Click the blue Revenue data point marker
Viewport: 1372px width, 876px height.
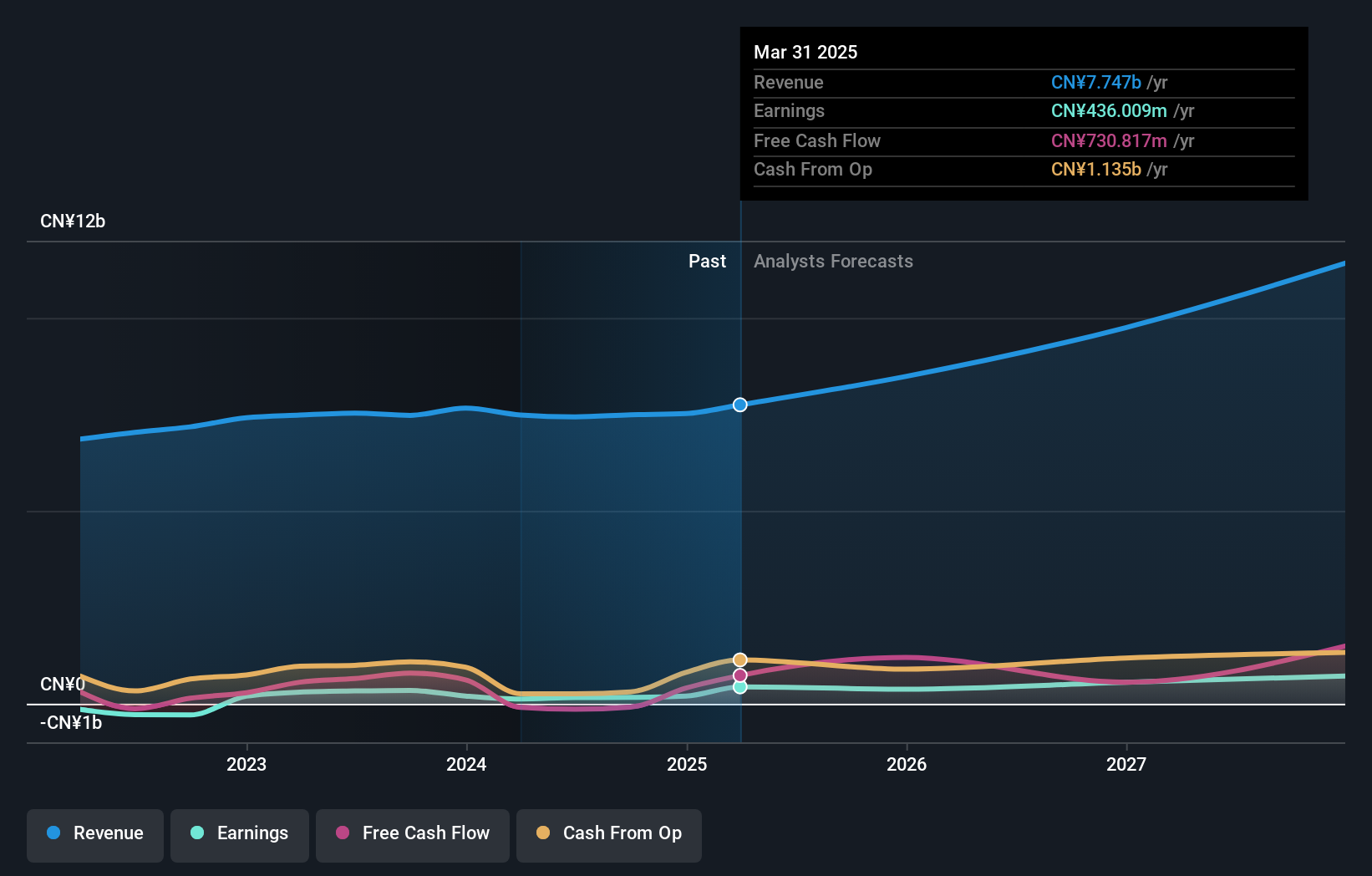740,405
